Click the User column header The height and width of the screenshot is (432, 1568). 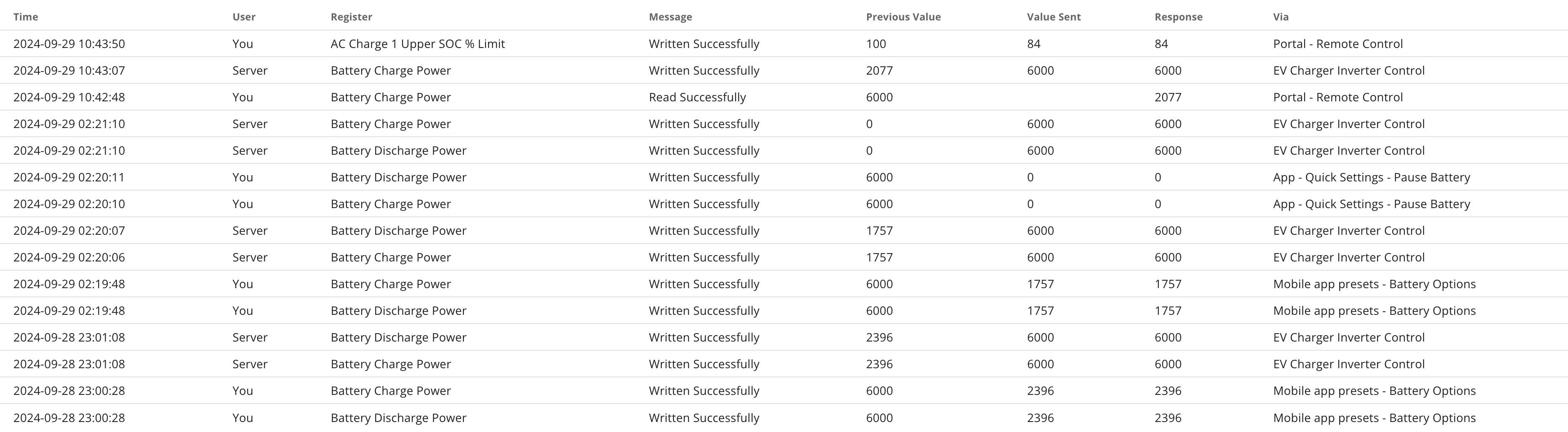(243, 17)
